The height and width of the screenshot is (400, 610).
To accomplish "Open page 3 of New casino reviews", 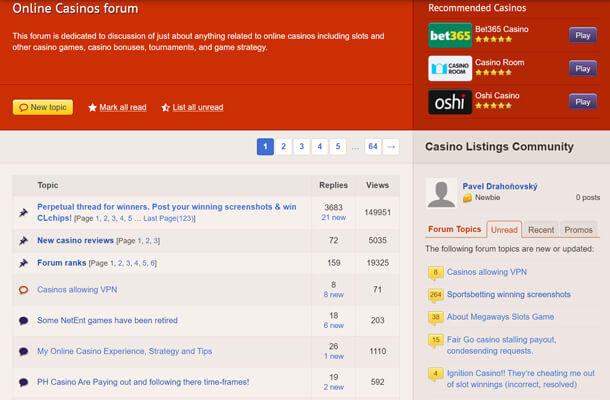I will point(156,241).
